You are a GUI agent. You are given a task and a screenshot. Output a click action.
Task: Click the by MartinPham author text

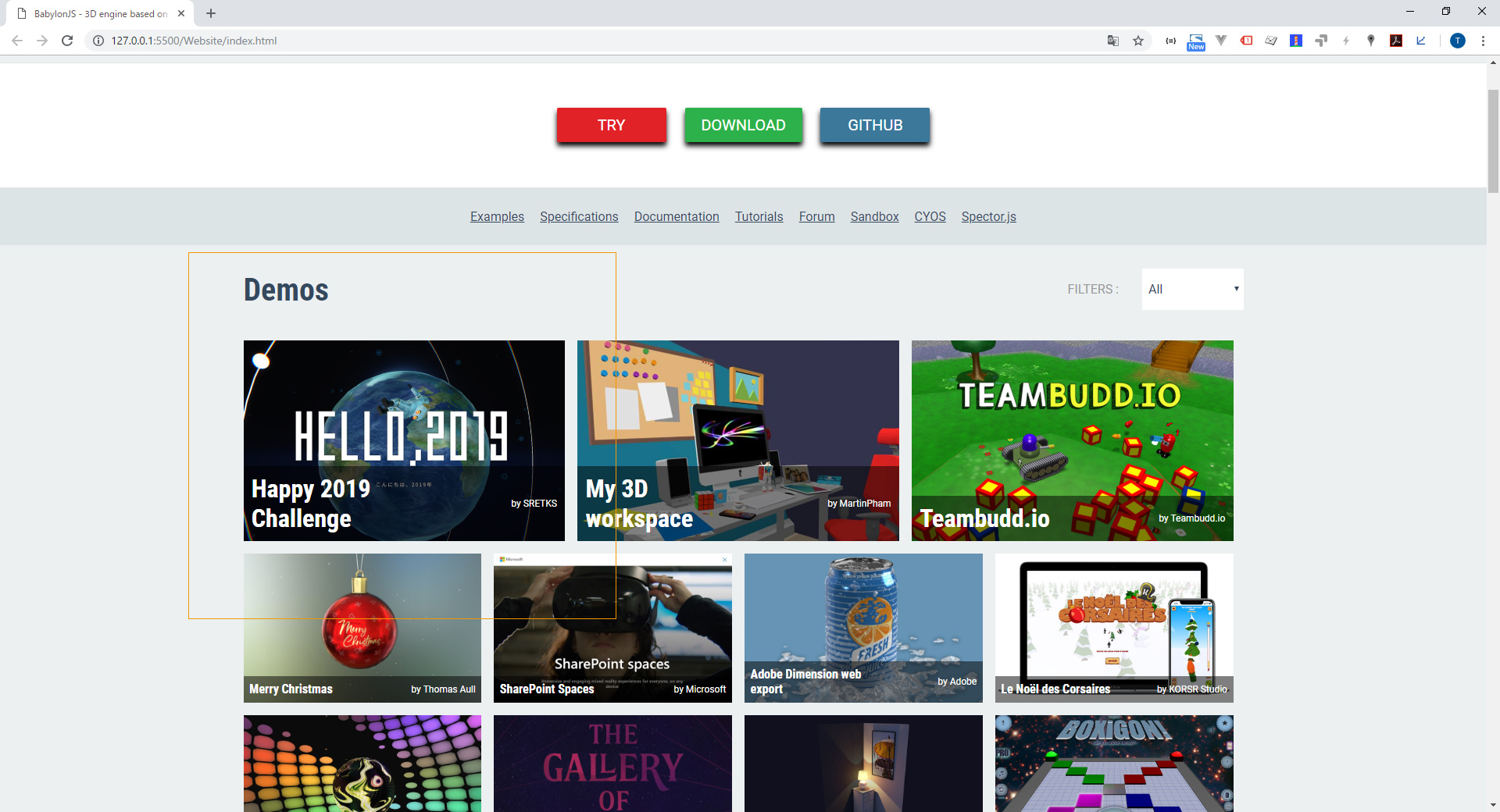pyautogui.click(x=859, y=504)
